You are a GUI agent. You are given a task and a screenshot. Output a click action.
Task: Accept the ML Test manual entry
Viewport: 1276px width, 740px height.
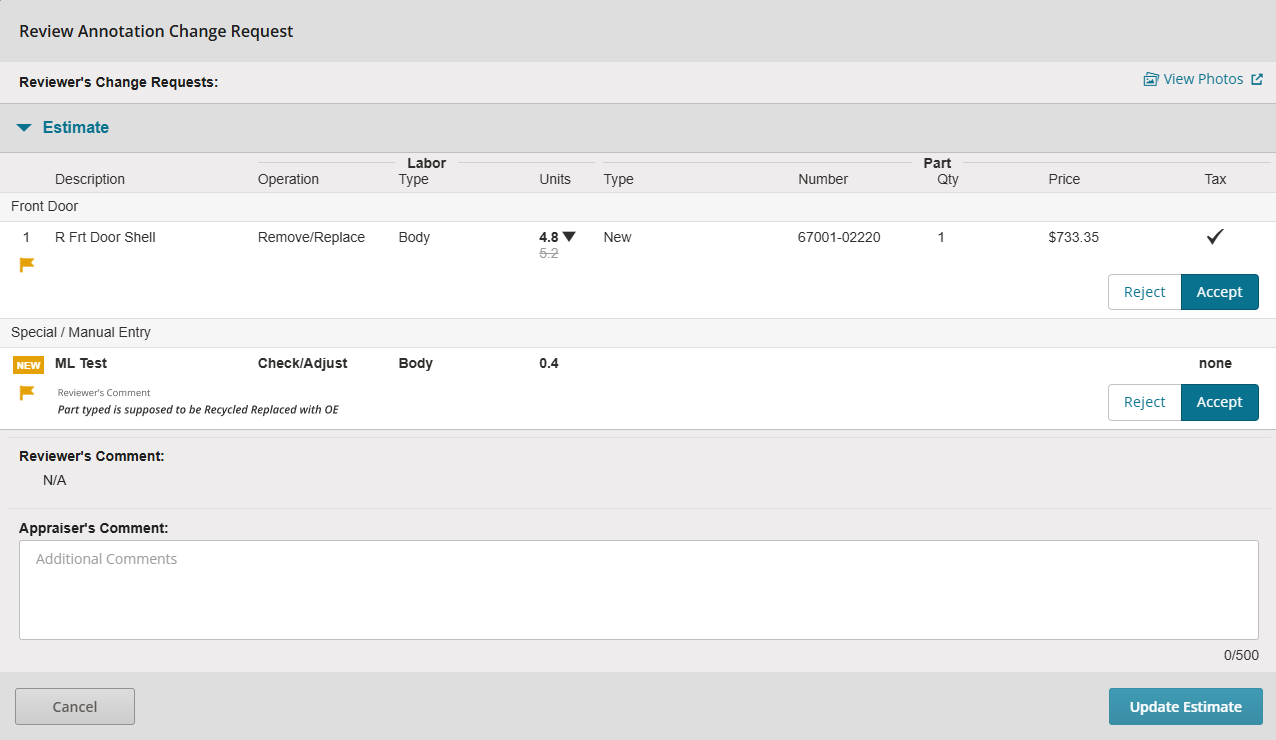(x=1219, y=401)
